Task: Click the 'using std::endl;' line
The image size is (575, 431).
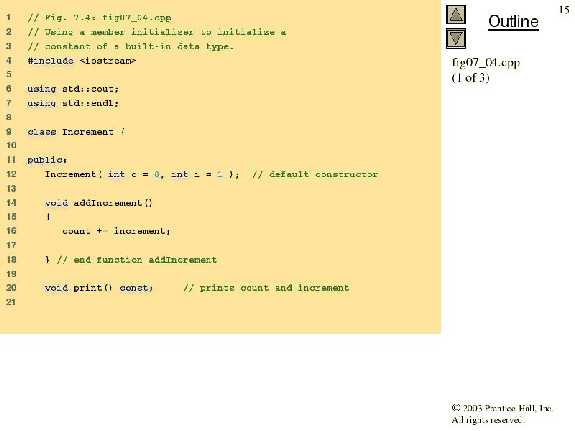Action: [x=73, y=103]
